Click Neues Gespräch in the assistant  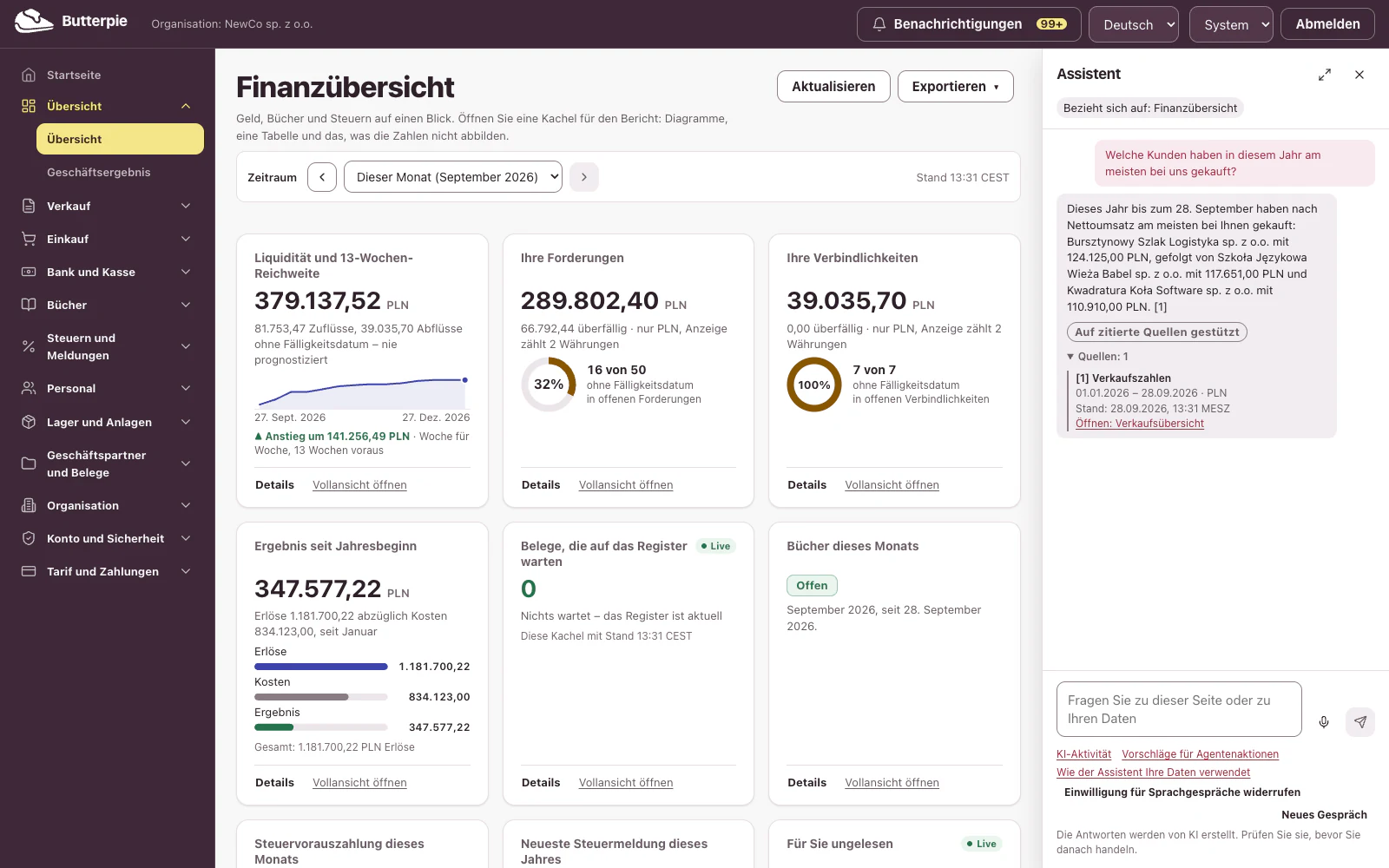pos(1324,815)
